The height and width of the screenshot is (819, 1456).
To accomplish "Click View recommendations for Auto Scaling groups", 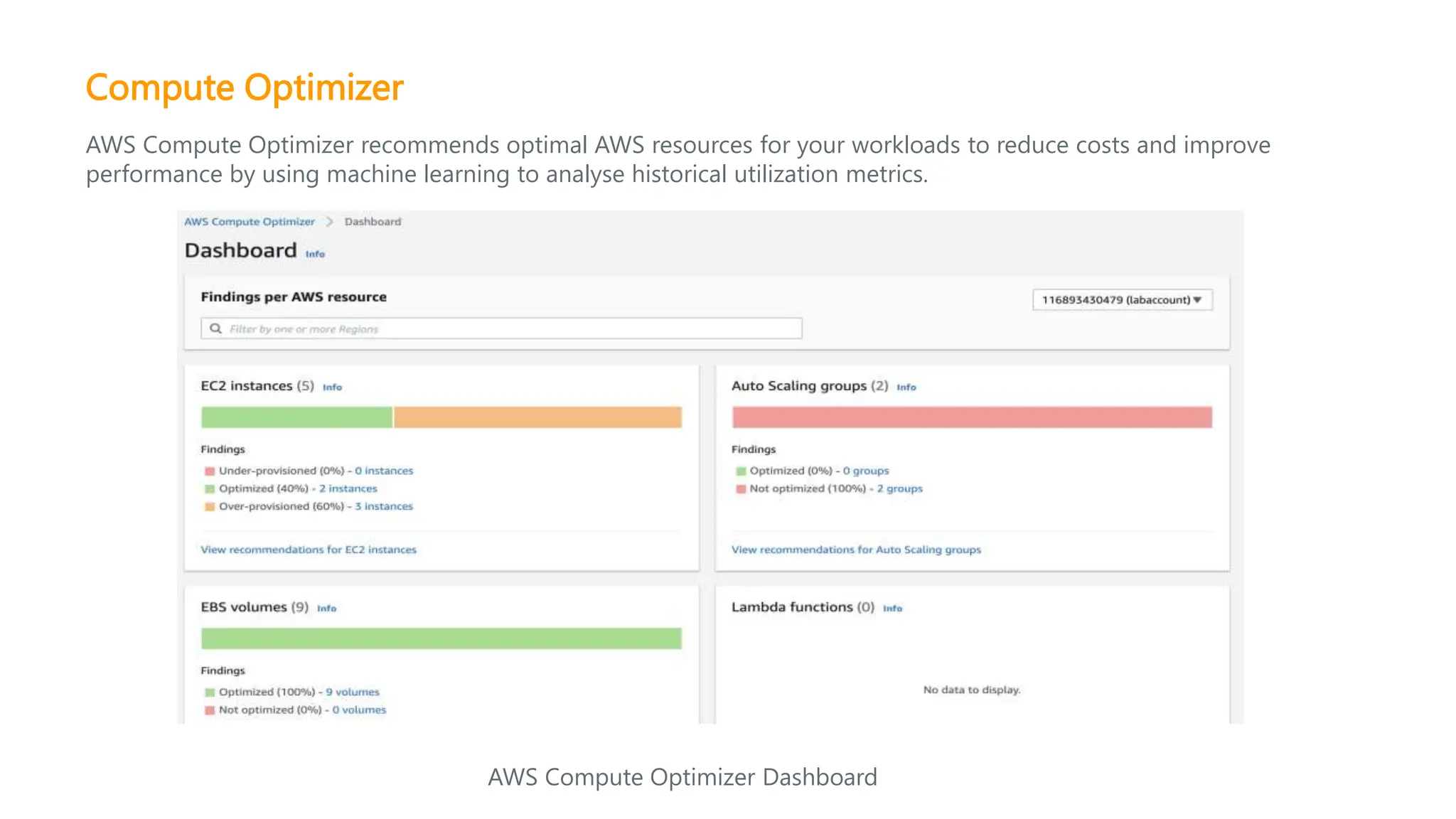I will (x=856, y=550).
